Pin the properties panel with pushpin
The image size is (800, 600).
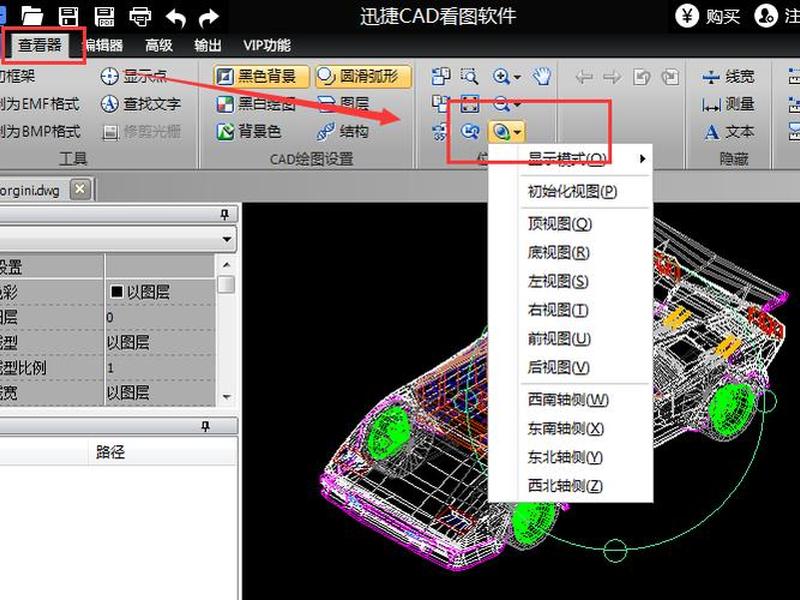(224, 214)
